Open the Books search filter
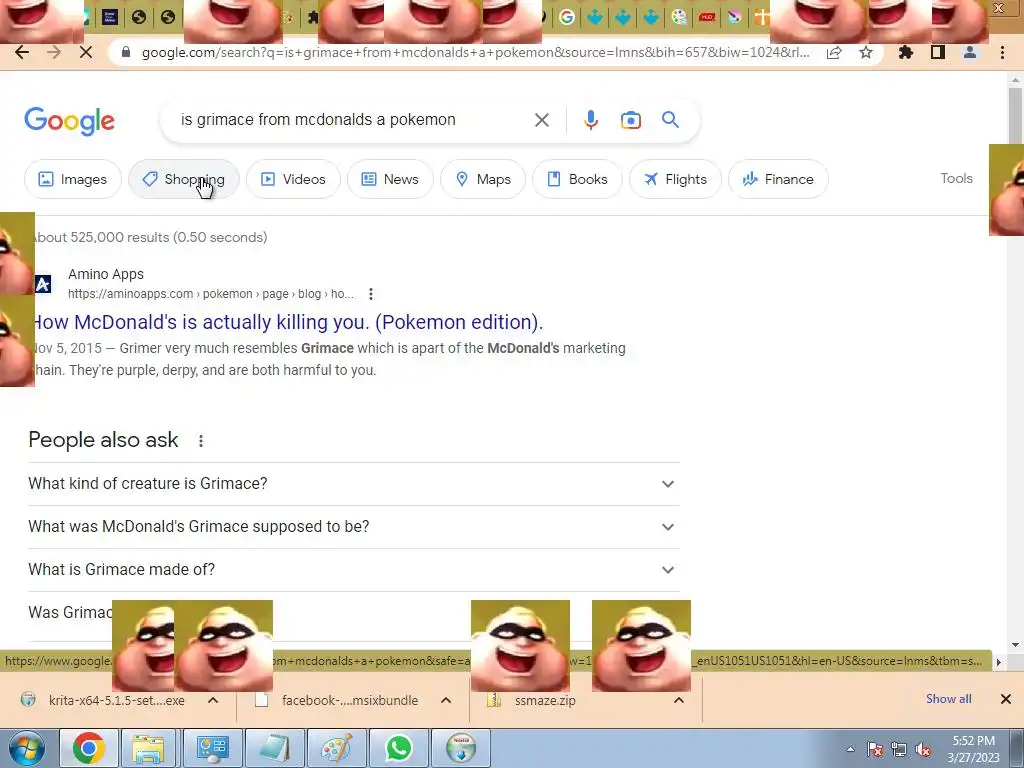The height and width of the screenshot is (768, 1024). (577, 179)
